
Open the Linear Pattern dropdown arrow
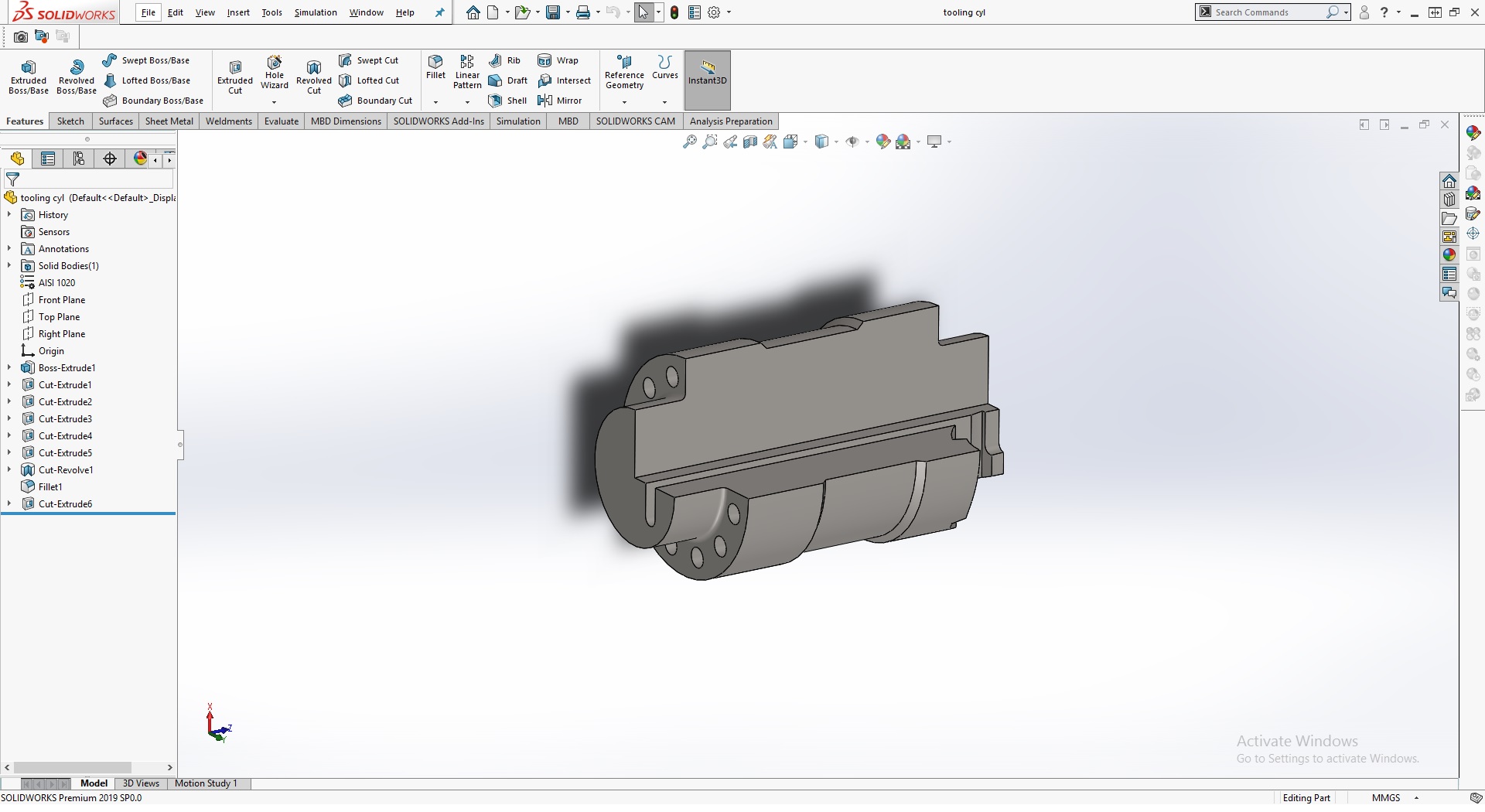[x=467, y=102]
